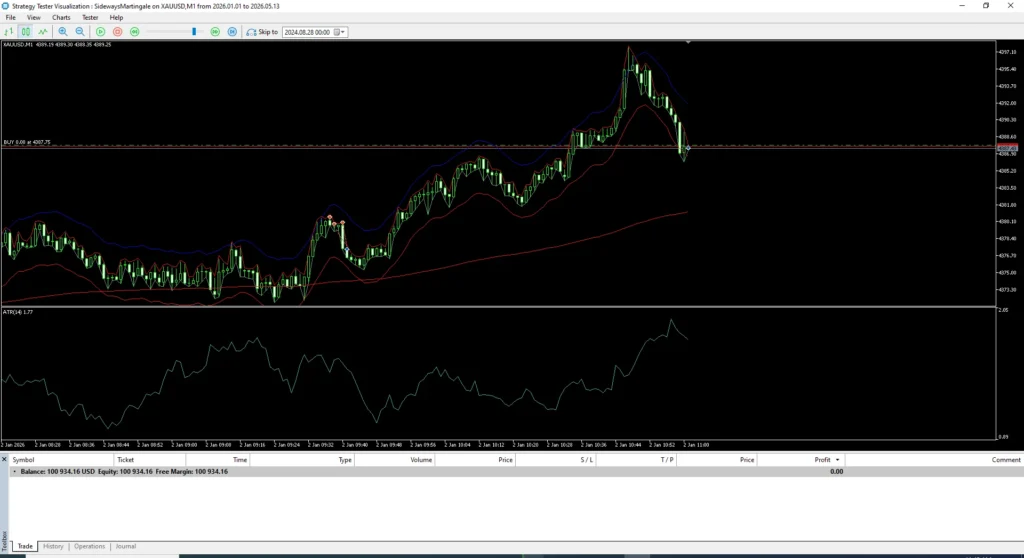Click the Toolbox vertical label
The height and width of the screenshot is (558, 1024).
tap(4, 542)
